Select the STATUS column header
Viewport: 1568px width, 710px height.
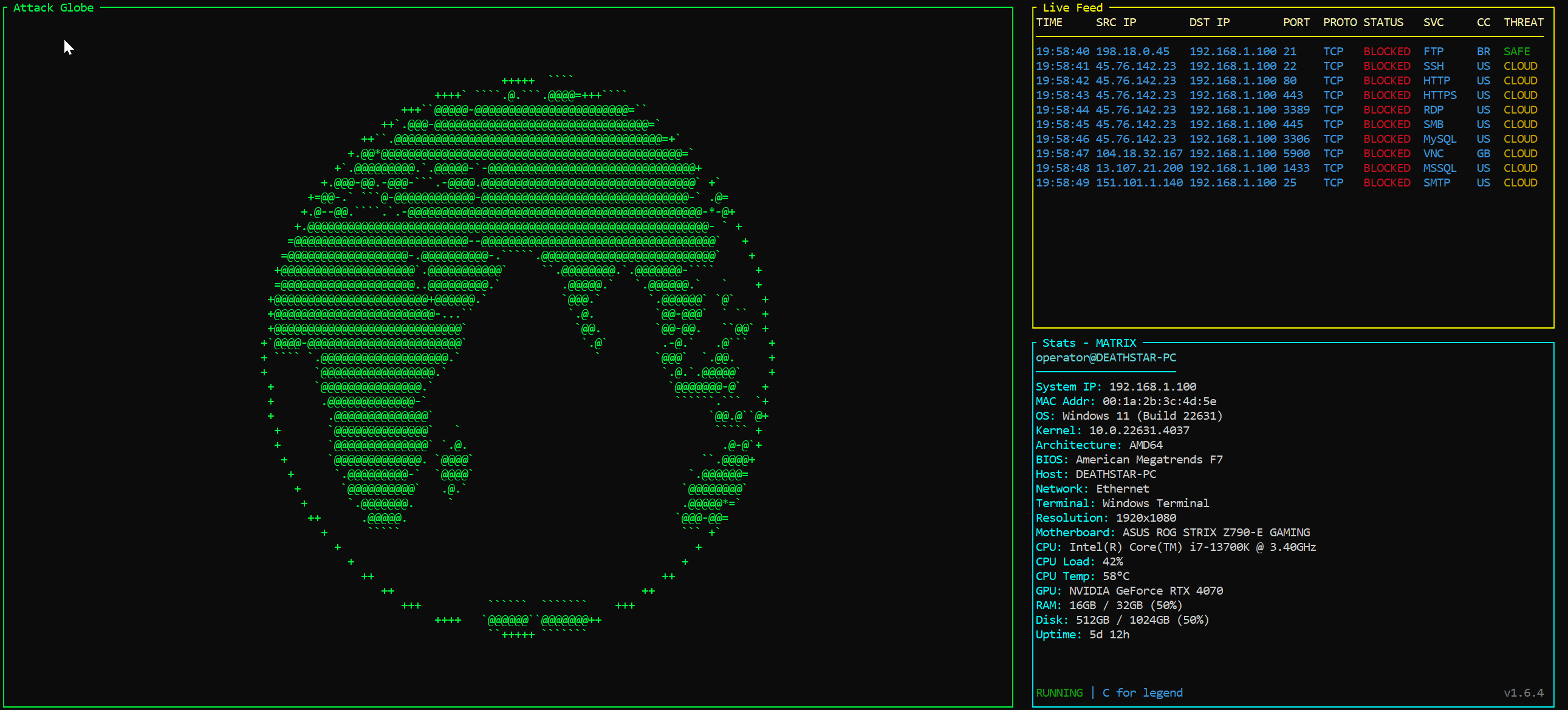1383,22
